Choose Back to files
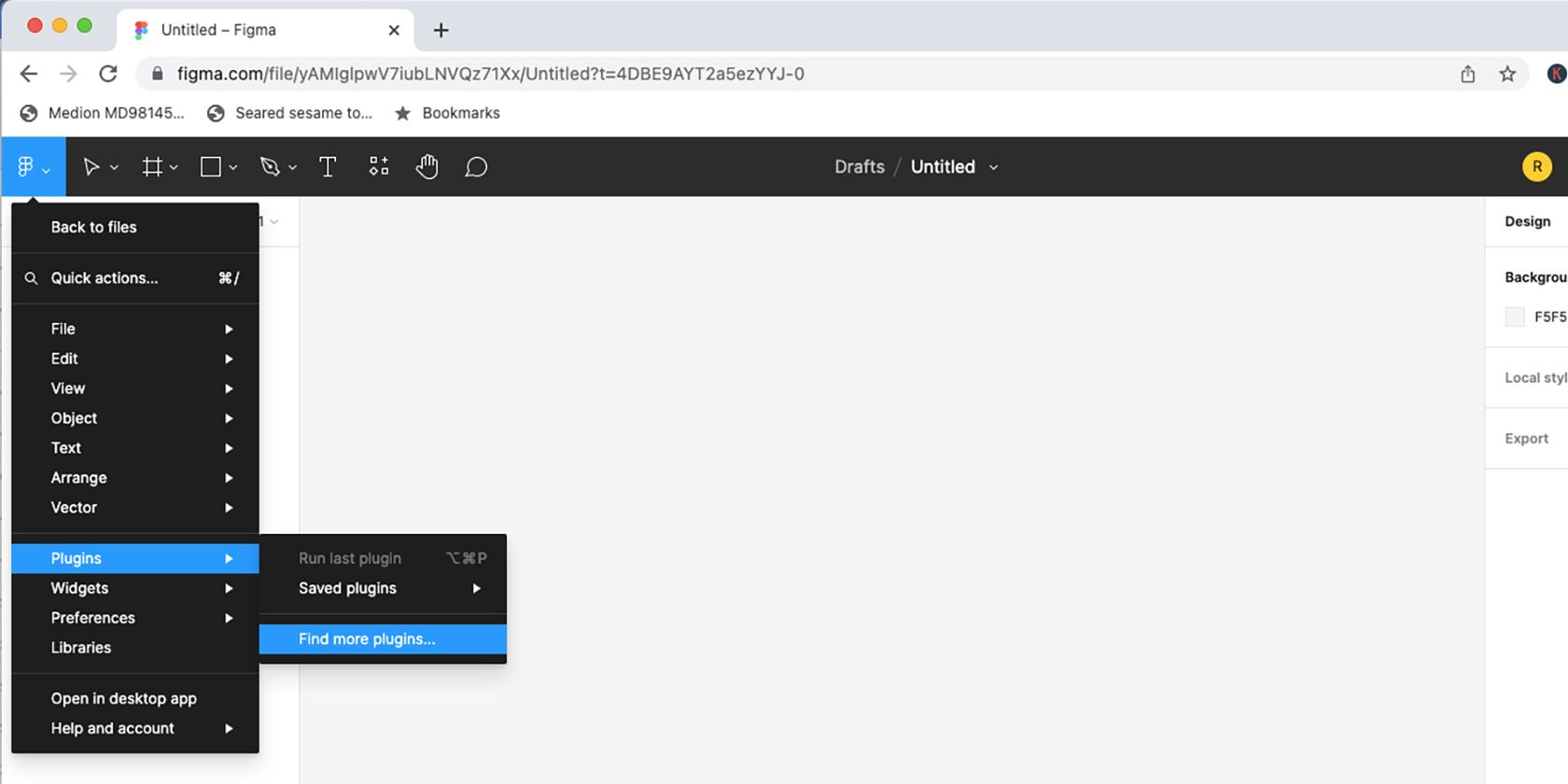1568x784 pixels. pos(135,228)
